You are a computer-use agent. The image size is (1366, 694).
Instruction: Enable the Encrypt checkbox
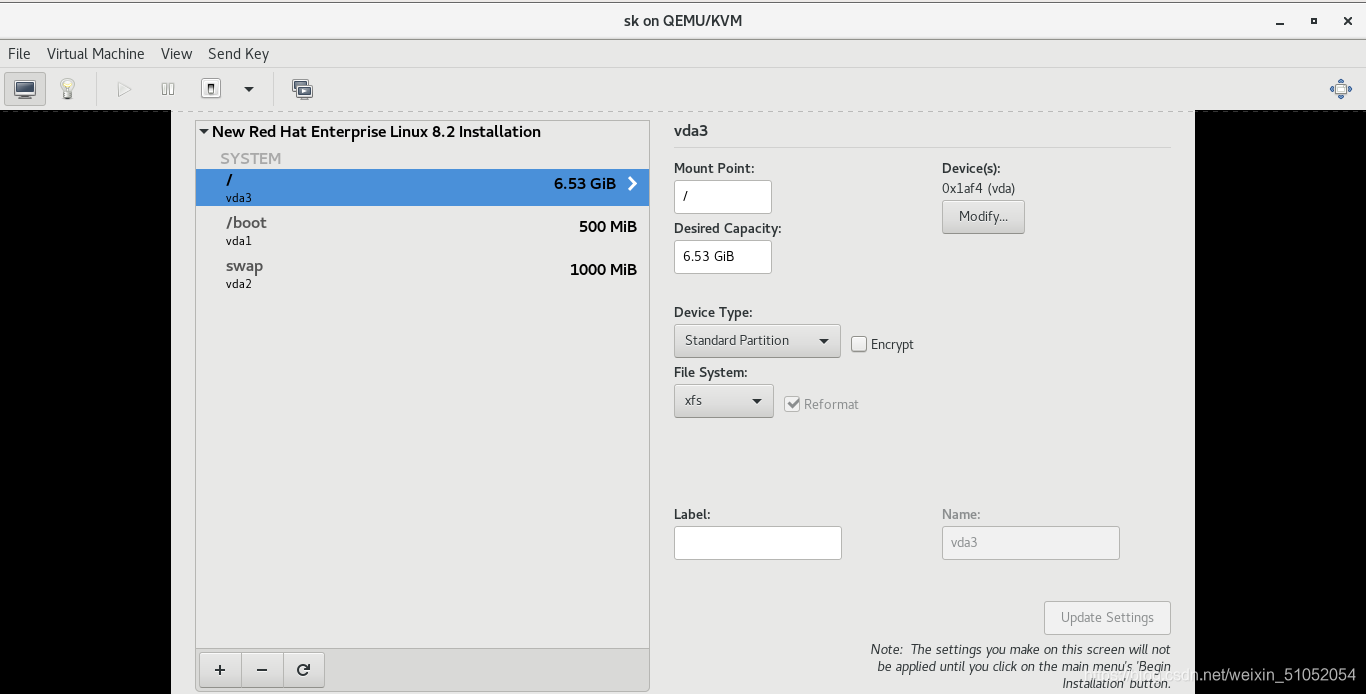859,344
